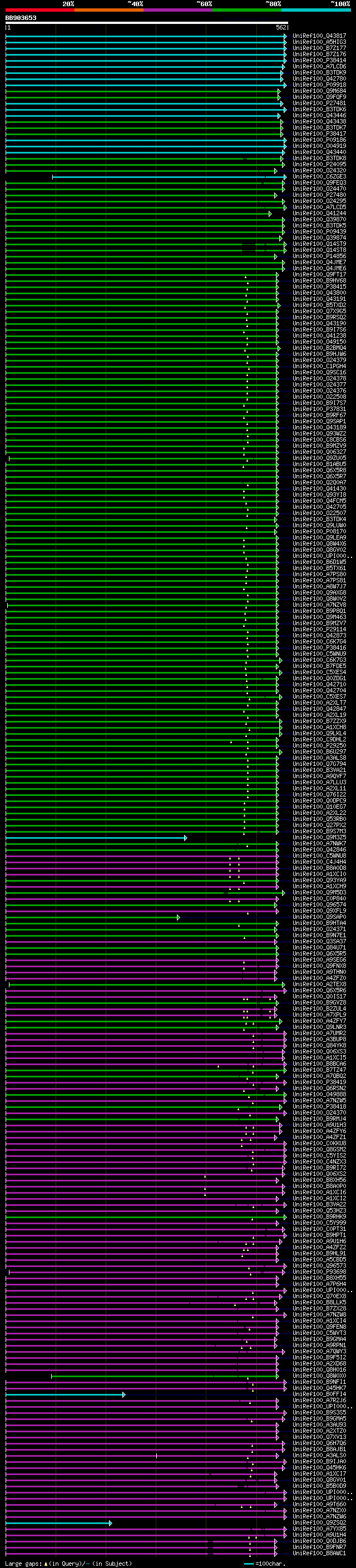Select the query name BB903653
356x1568 pixels.
21,18
